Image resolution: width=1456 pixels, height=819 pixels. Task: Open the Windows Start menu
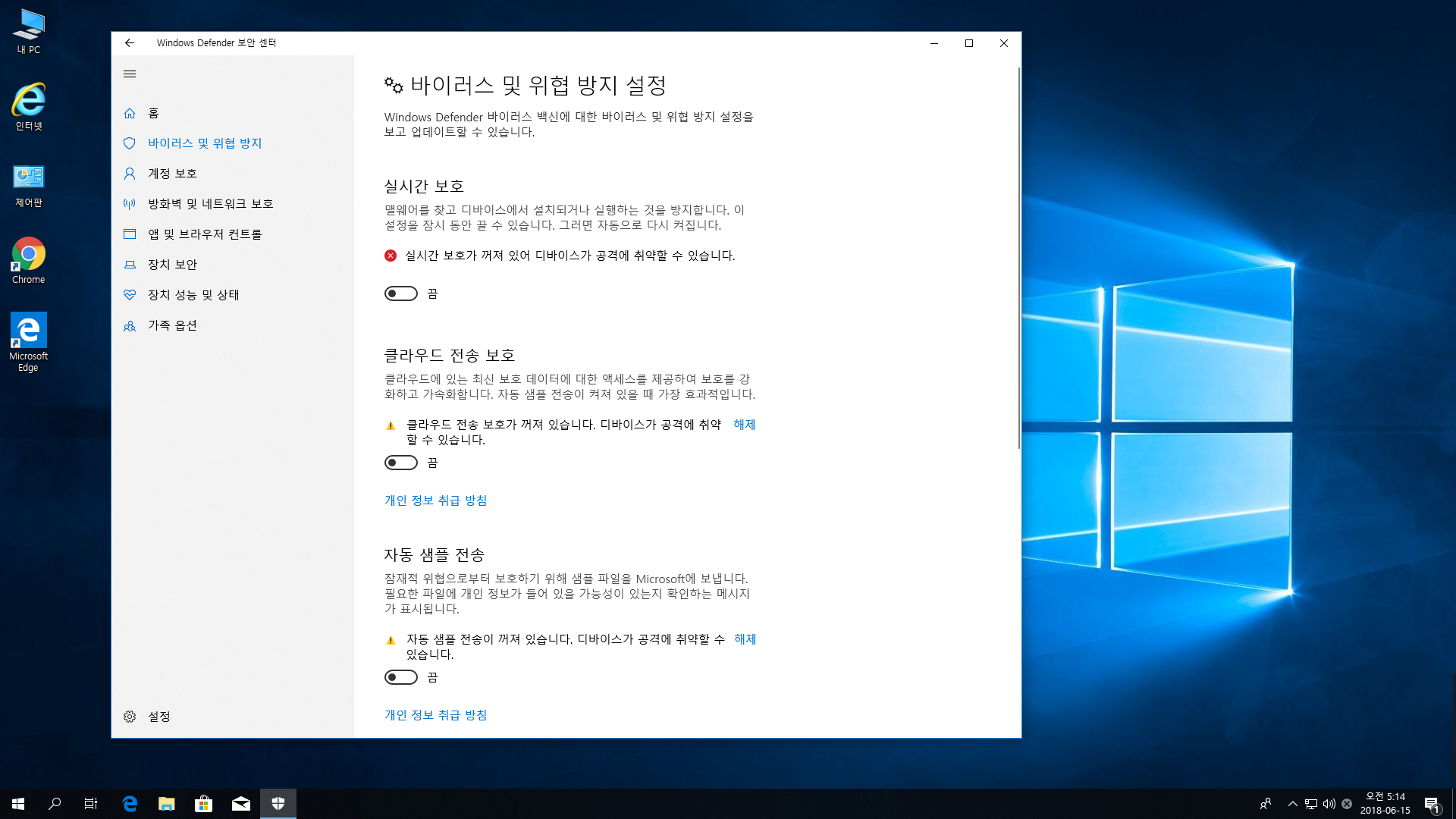pos(18,804)
